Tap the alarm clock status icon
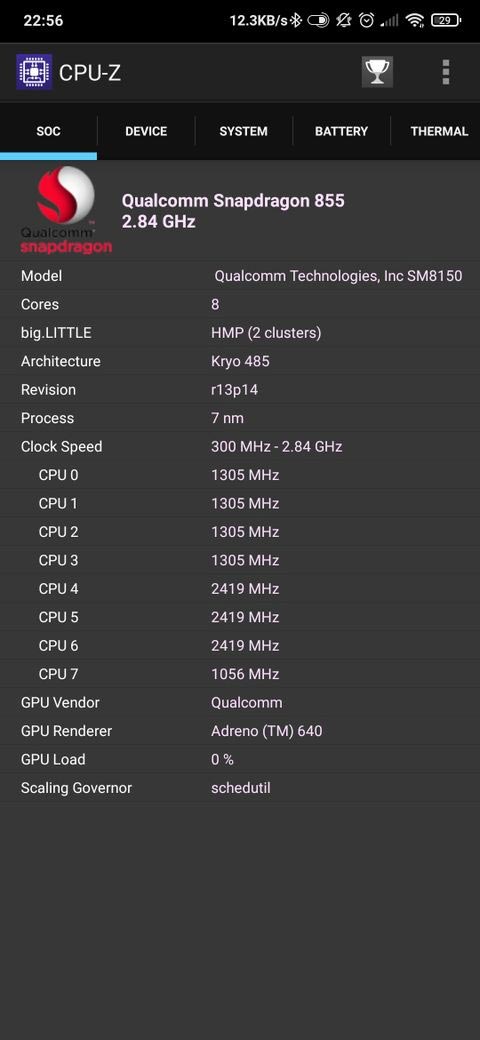This screenshot has height=1040, width=480. tap(367, 21)
